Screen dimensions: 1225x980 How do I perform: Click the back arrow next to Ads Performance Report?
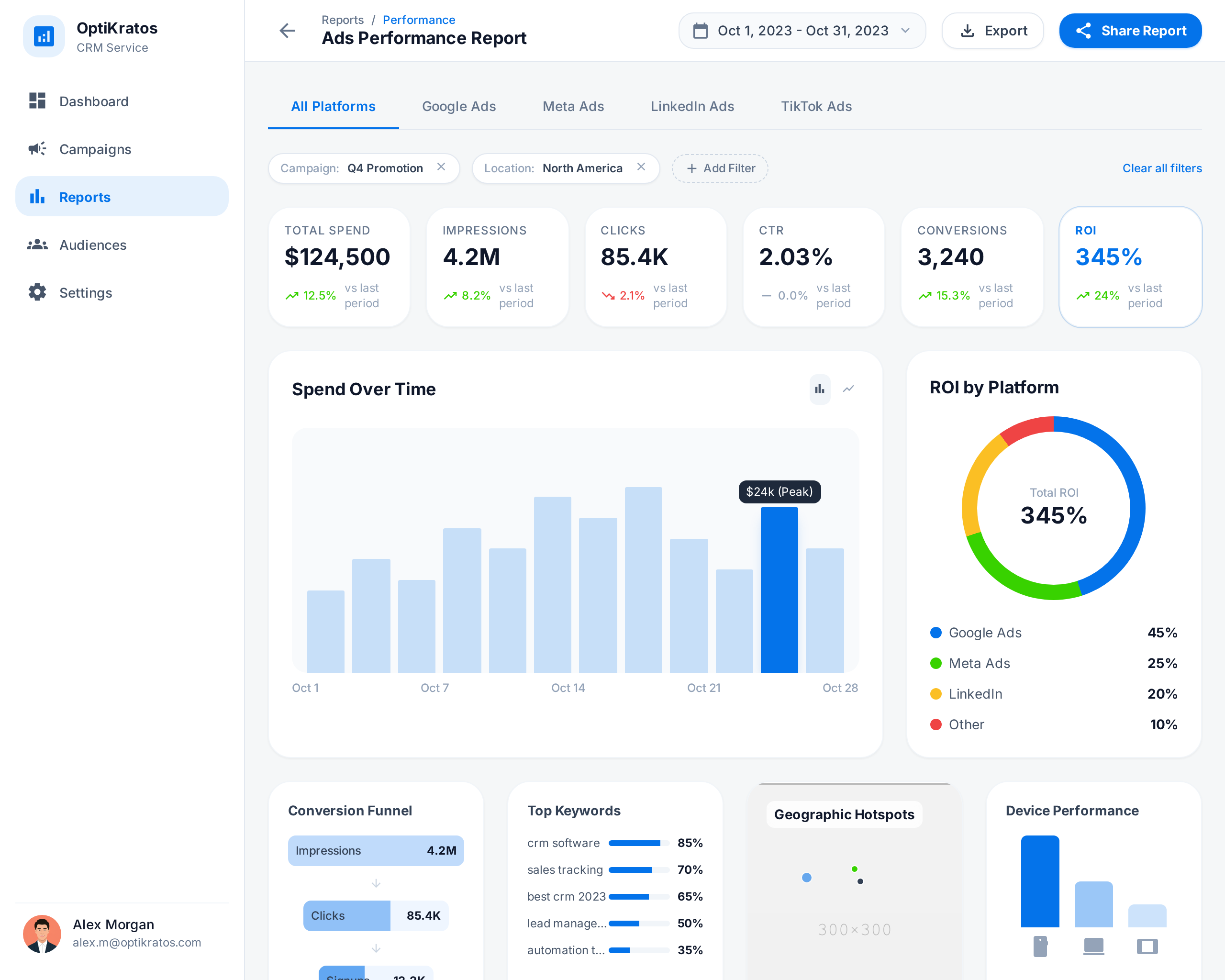287,31
